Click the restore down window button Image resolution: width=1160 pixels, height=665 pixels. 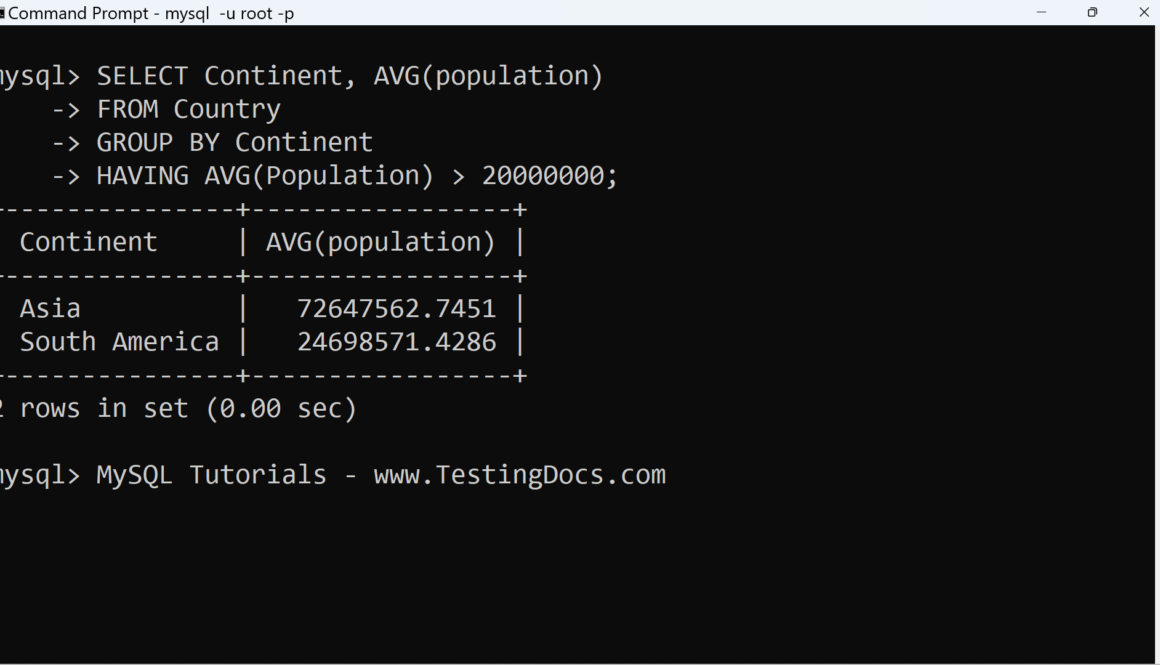coord(1092,13)
